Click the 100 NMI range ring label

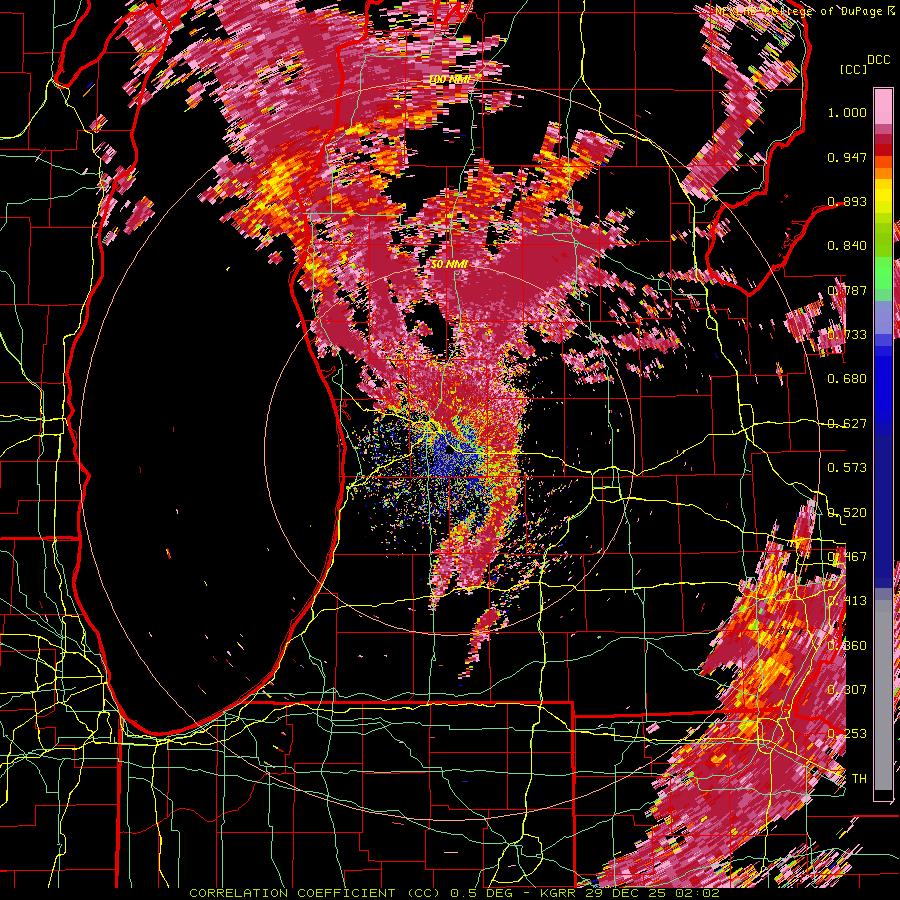tap(449, 79)
